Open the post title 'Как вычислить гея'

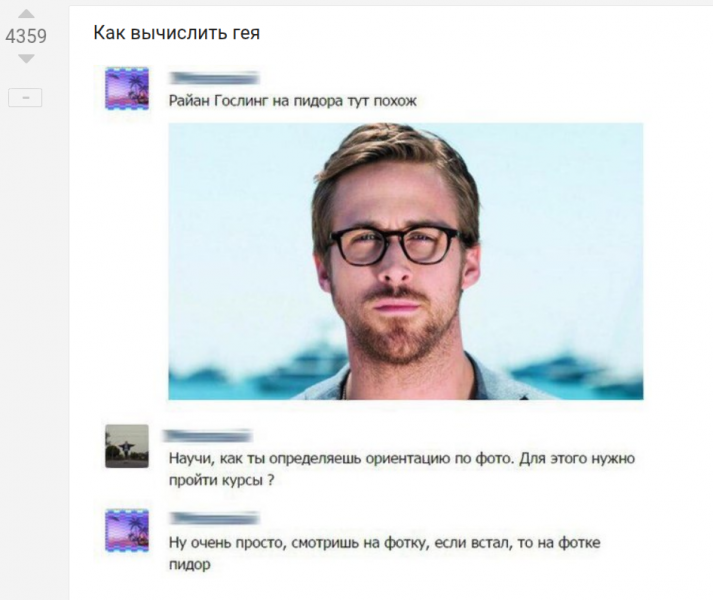click(176, 33)
